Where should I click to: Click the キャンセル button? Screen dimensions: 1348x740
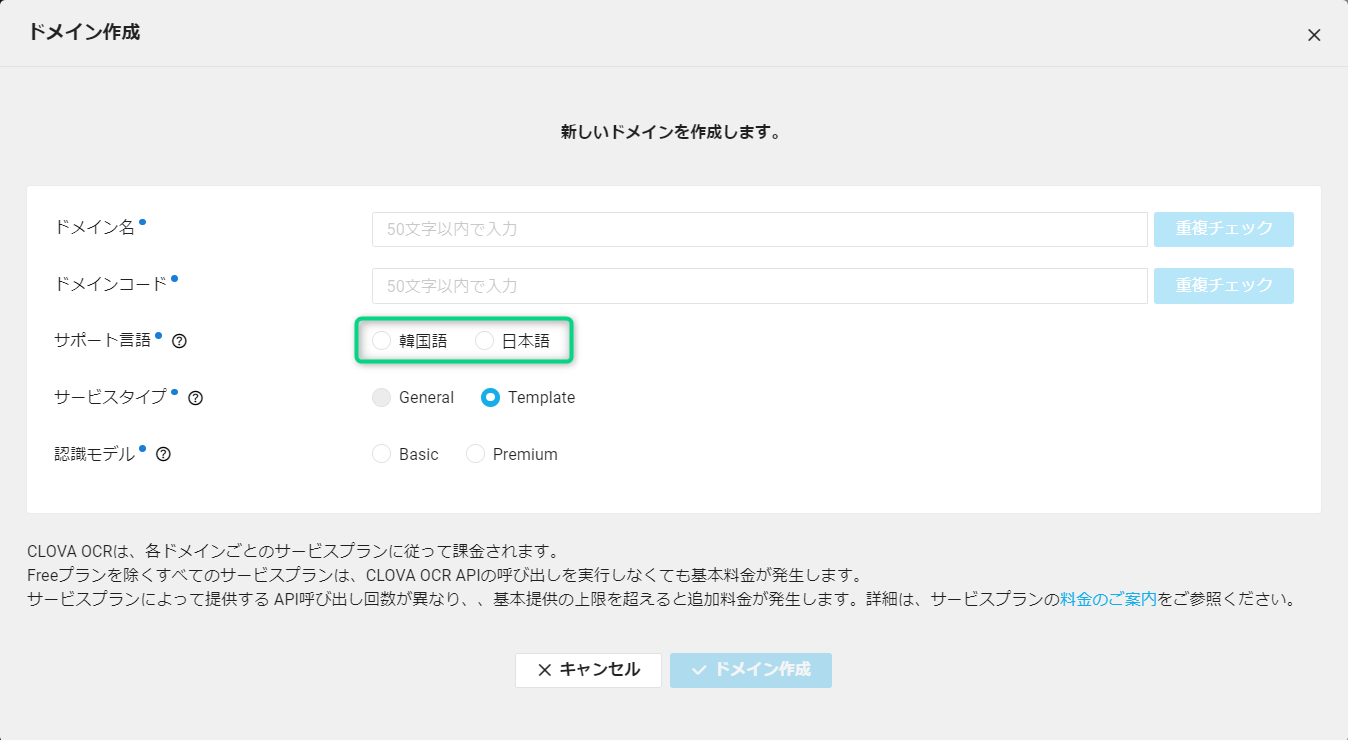tap(588, 670)
